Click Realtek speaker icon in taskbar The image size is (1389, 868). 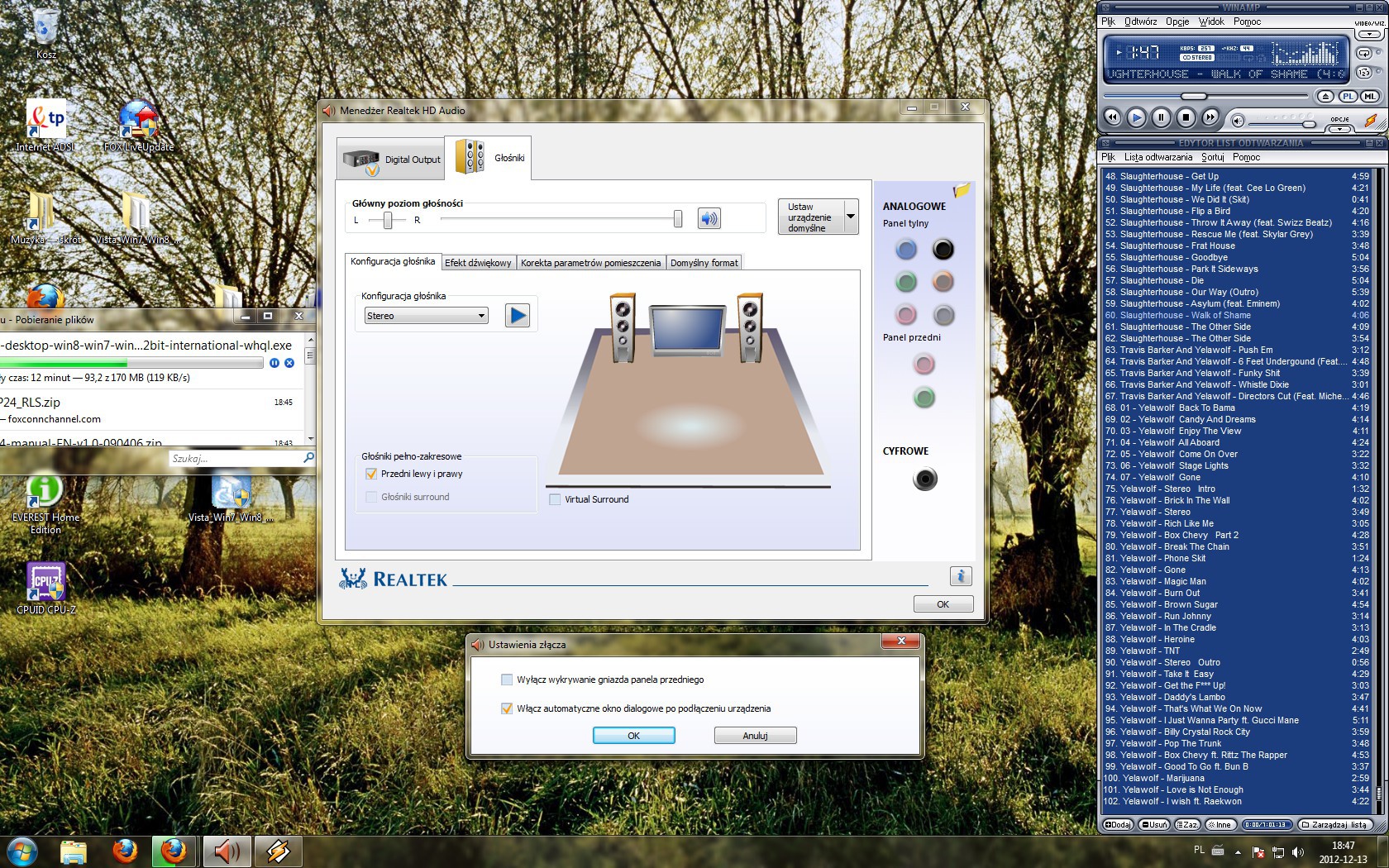point(227,851)
